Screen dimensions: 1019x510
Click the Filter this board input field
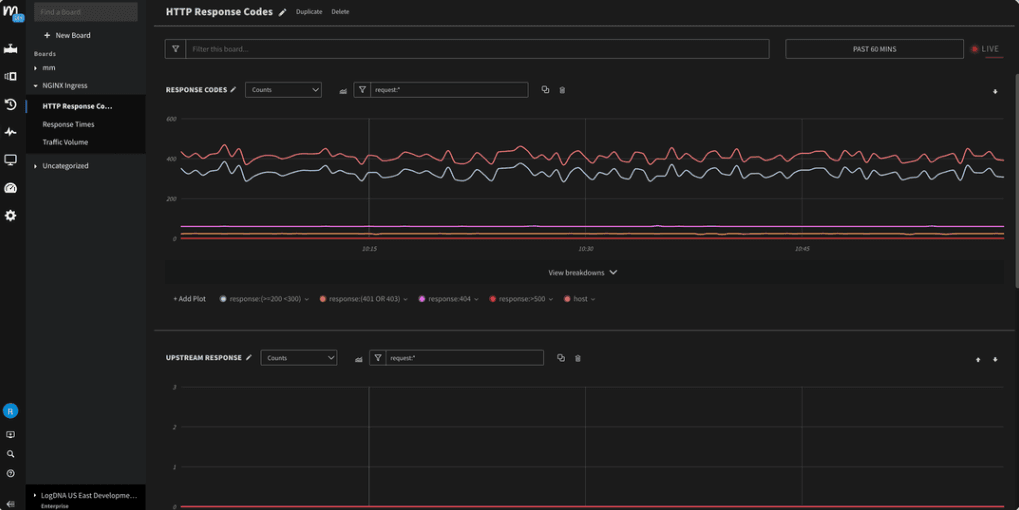click(x=477, y=49)
